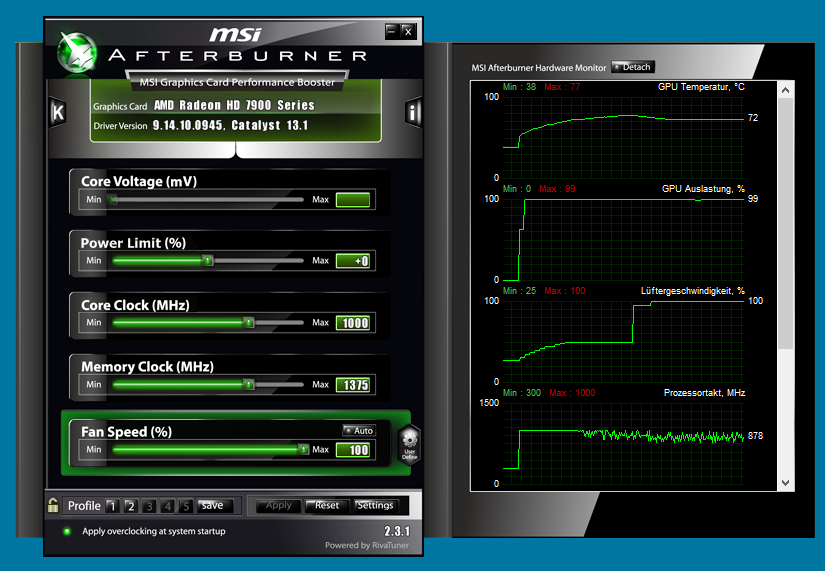Click the monitor scrollbar up arrow
This screenshot has width=825, height=571.
[x=785, y=90]
